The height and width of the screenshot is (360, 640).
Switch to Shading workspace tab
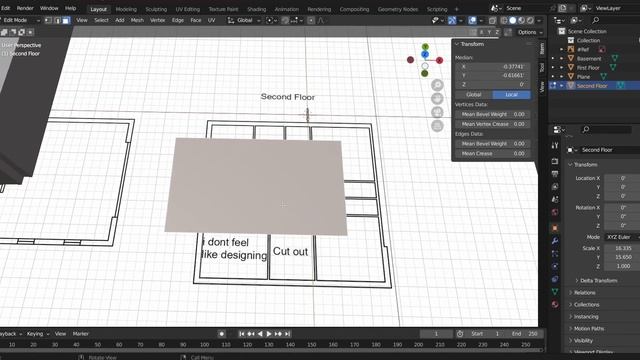(256, 9)
